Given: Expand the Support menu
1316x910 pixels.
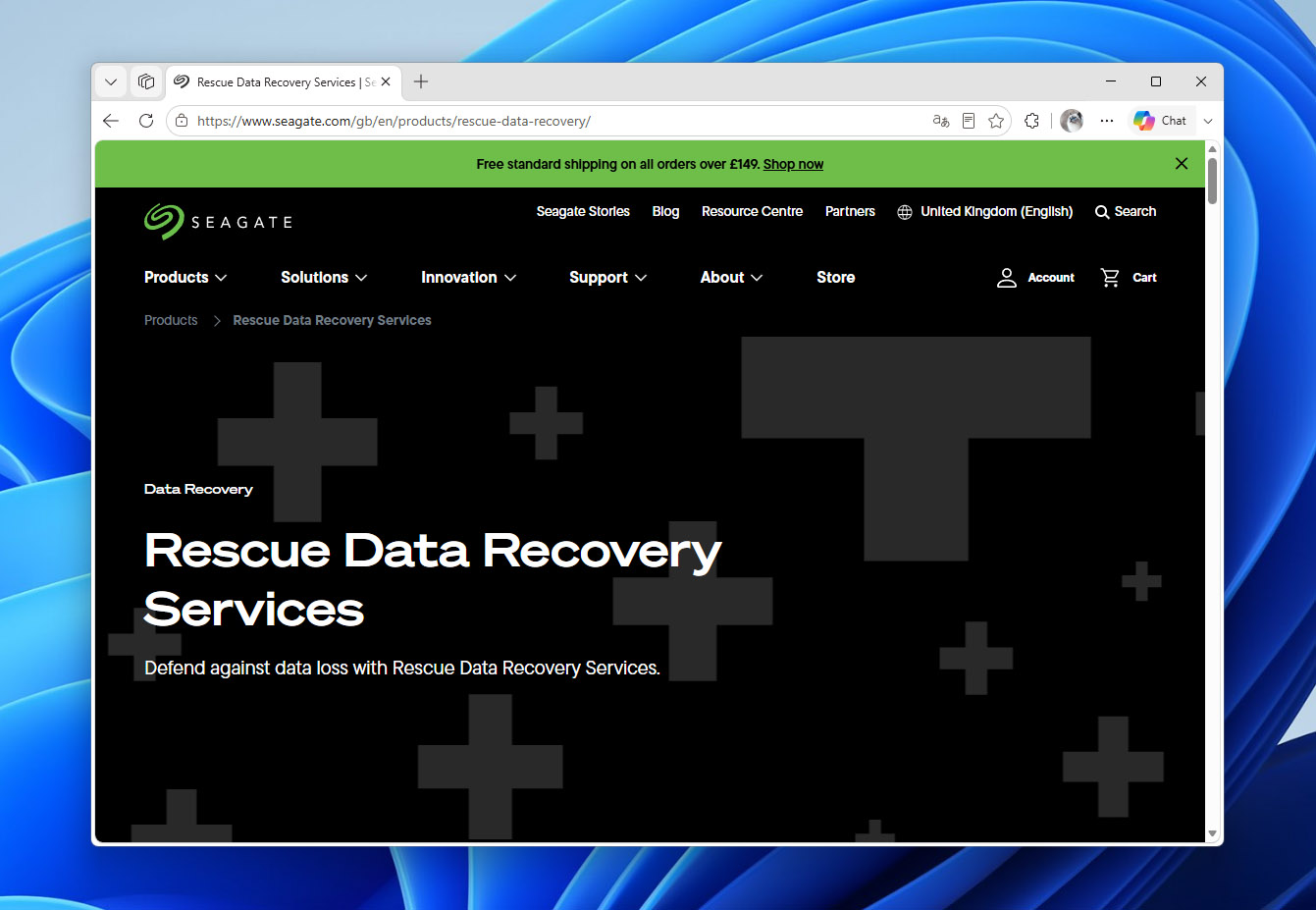Looking at the screenshot, I should point(608,278).
